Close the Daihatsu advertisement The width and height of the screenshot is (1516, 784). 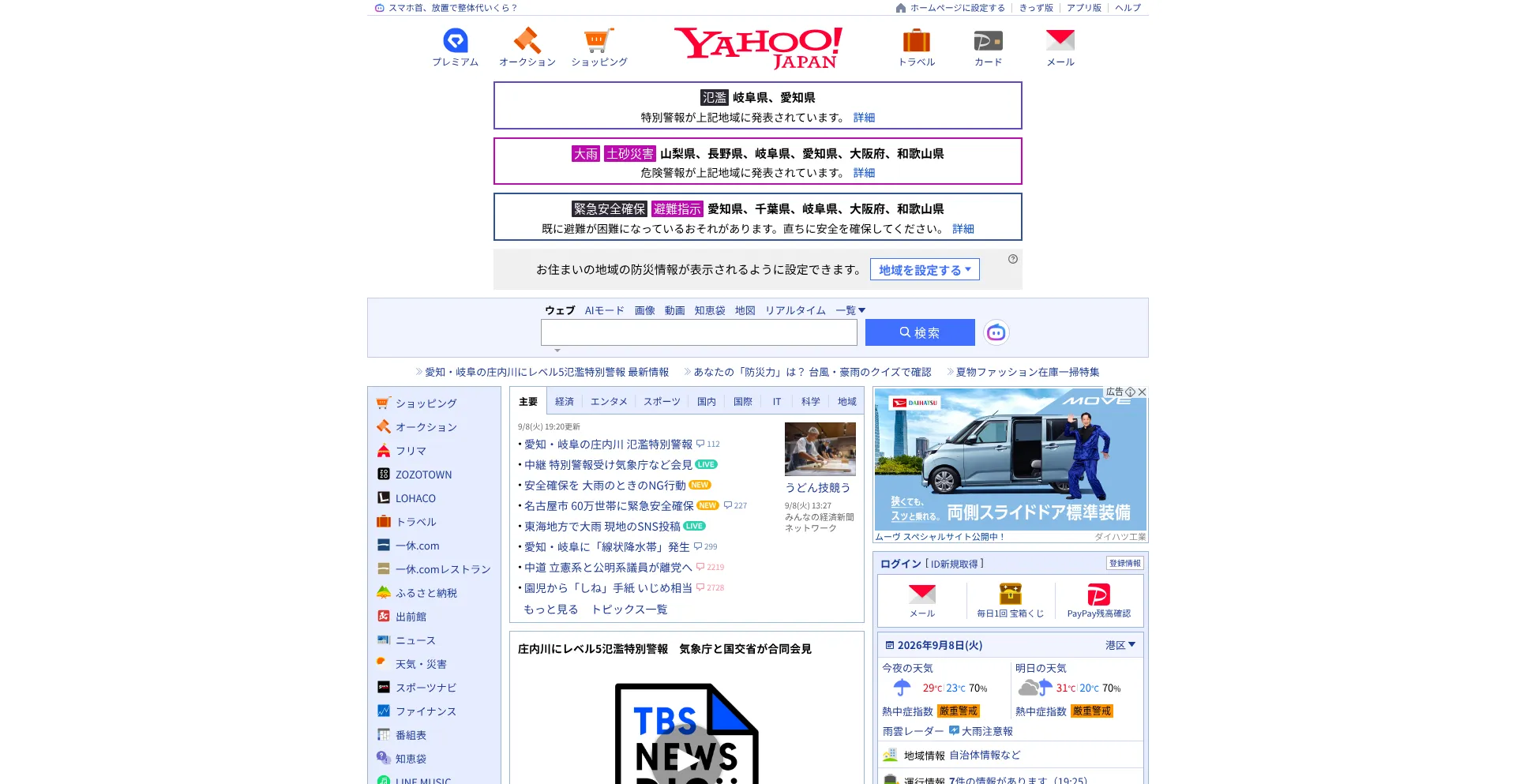1142,392
